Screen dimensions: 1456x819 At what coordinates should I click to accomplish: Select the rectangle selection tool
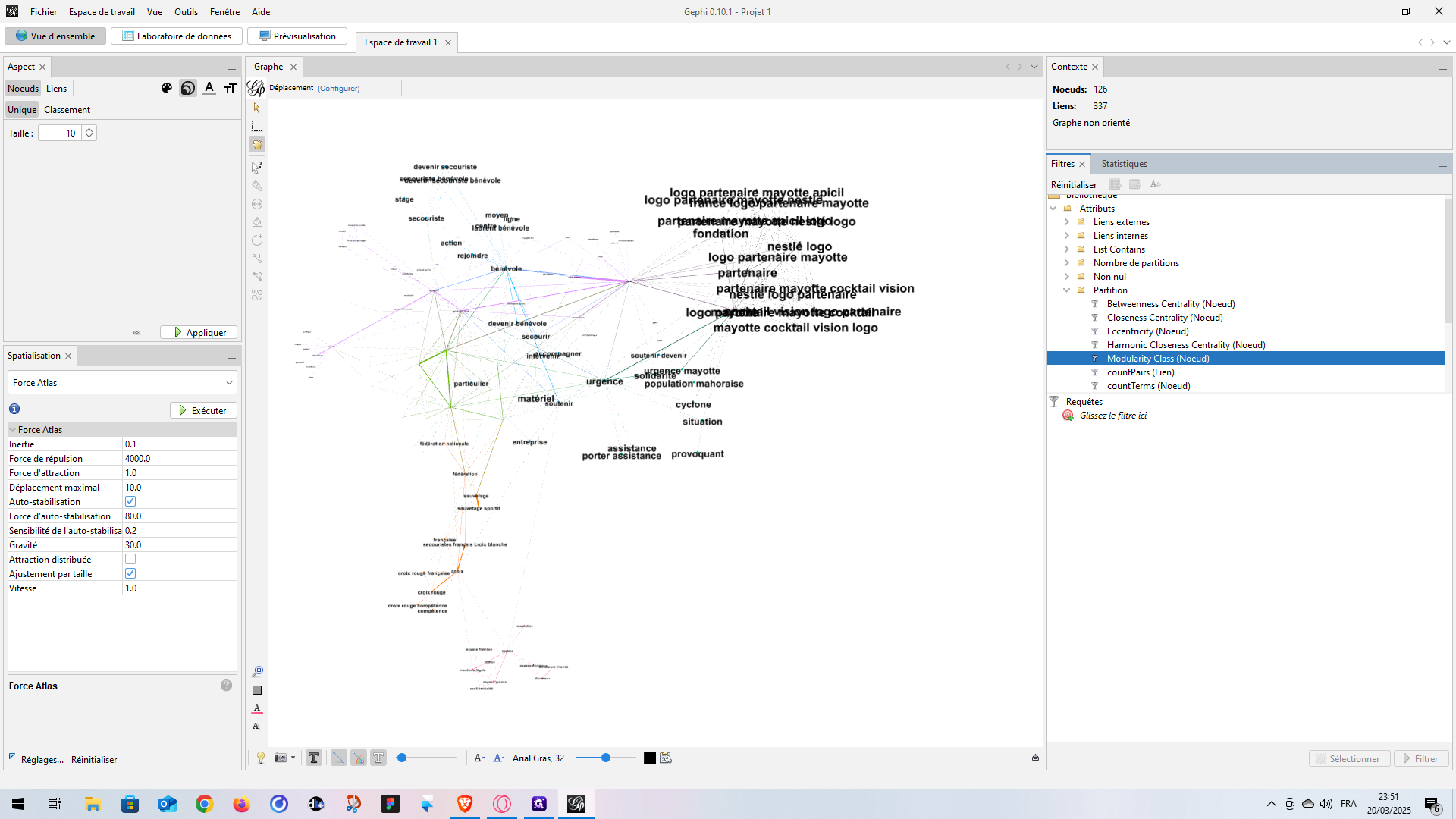point(257,126)
